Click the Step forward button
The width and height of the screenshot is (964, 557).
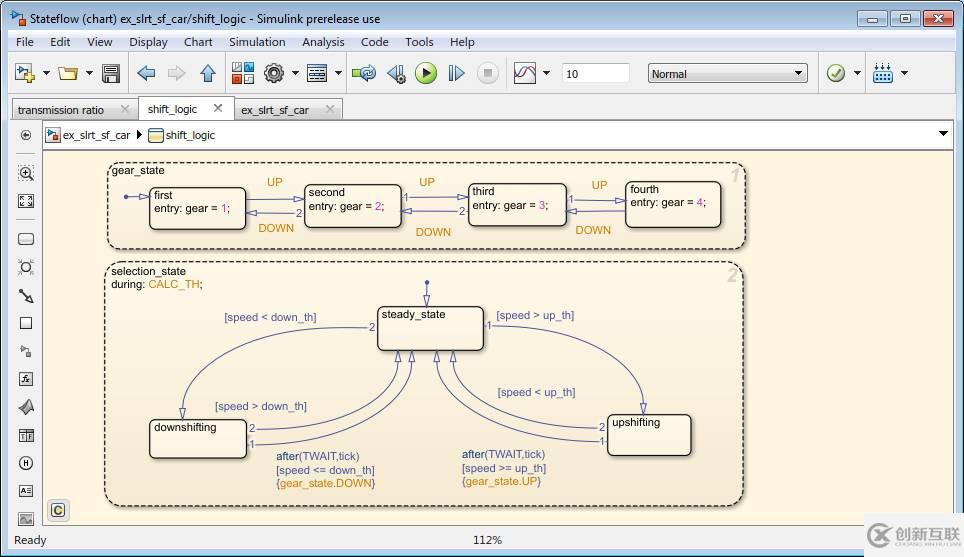click(x=456, y=73)
